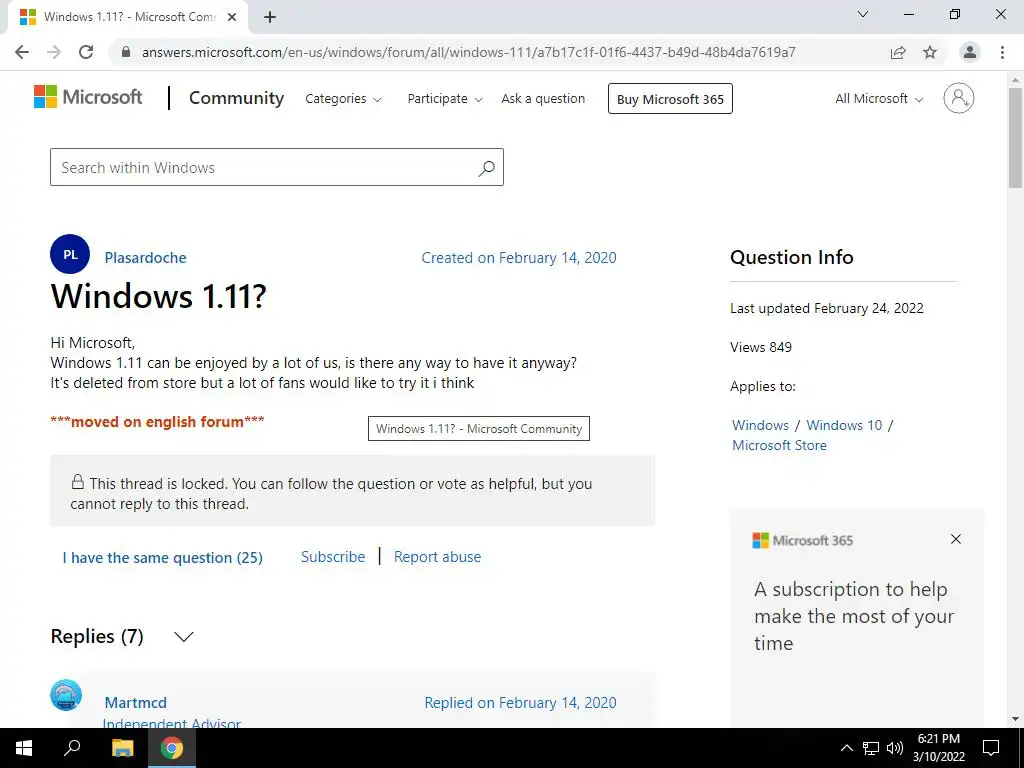Open the Windows category link

(x=760, y=425)
